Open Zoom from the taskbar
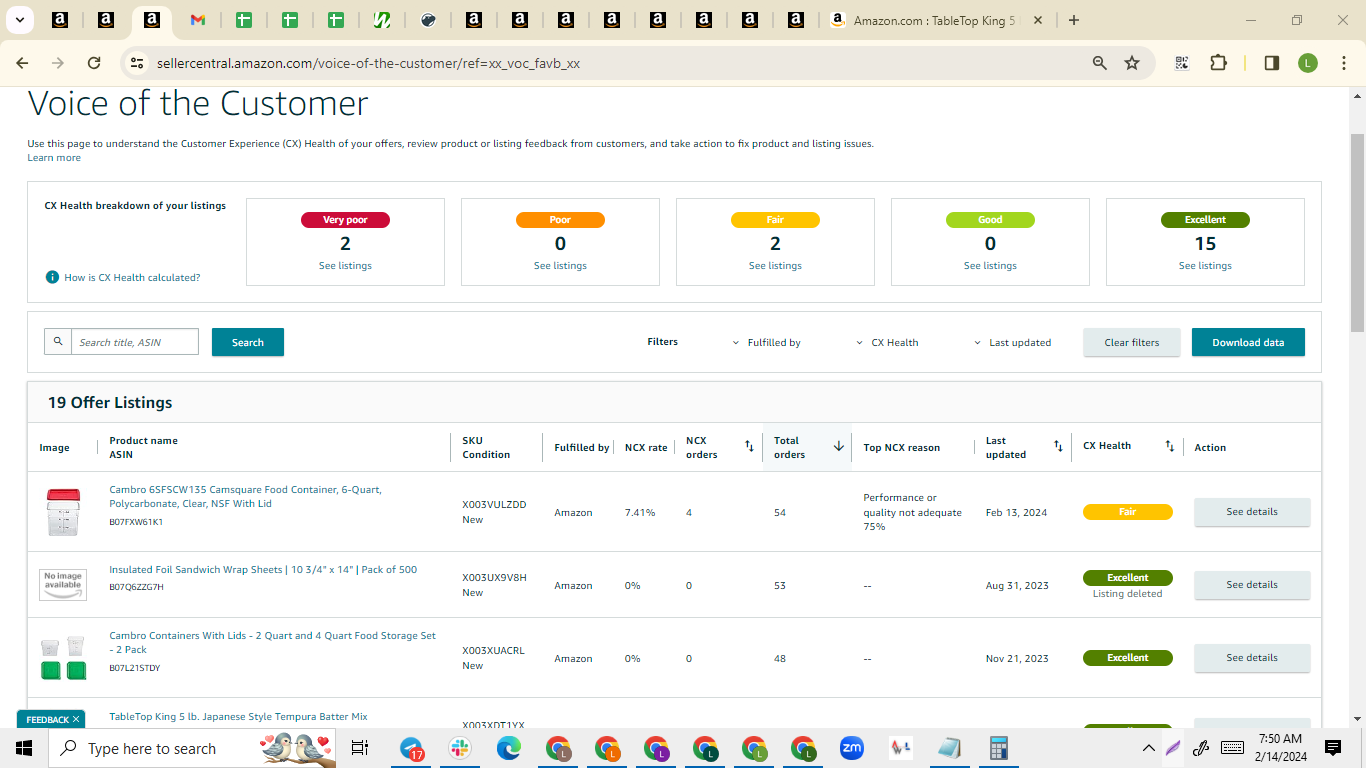This screenshot has height=768, width=1366. [852, 748]
